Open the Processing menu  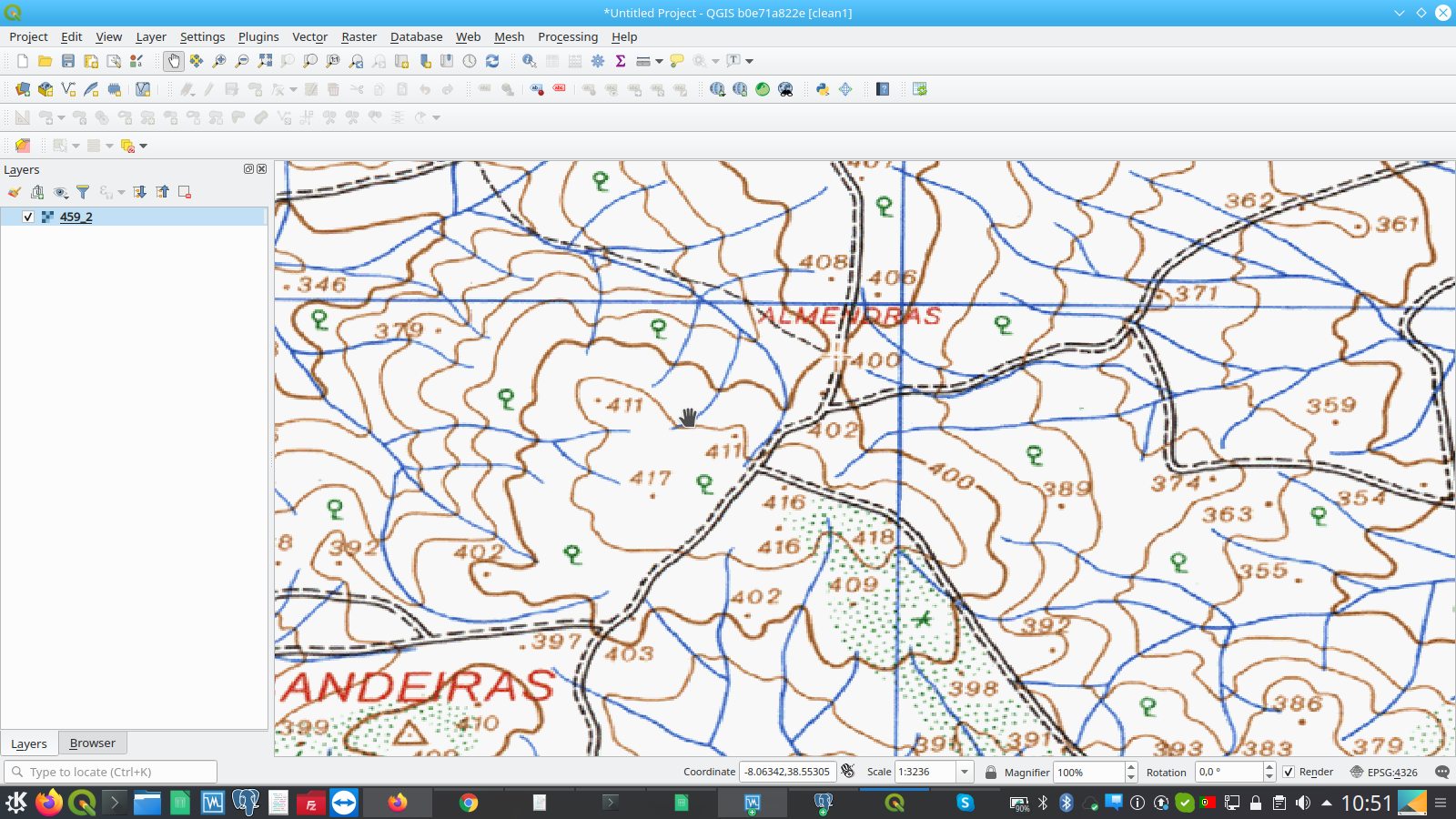pyautogui.click(x=568, y=36)
